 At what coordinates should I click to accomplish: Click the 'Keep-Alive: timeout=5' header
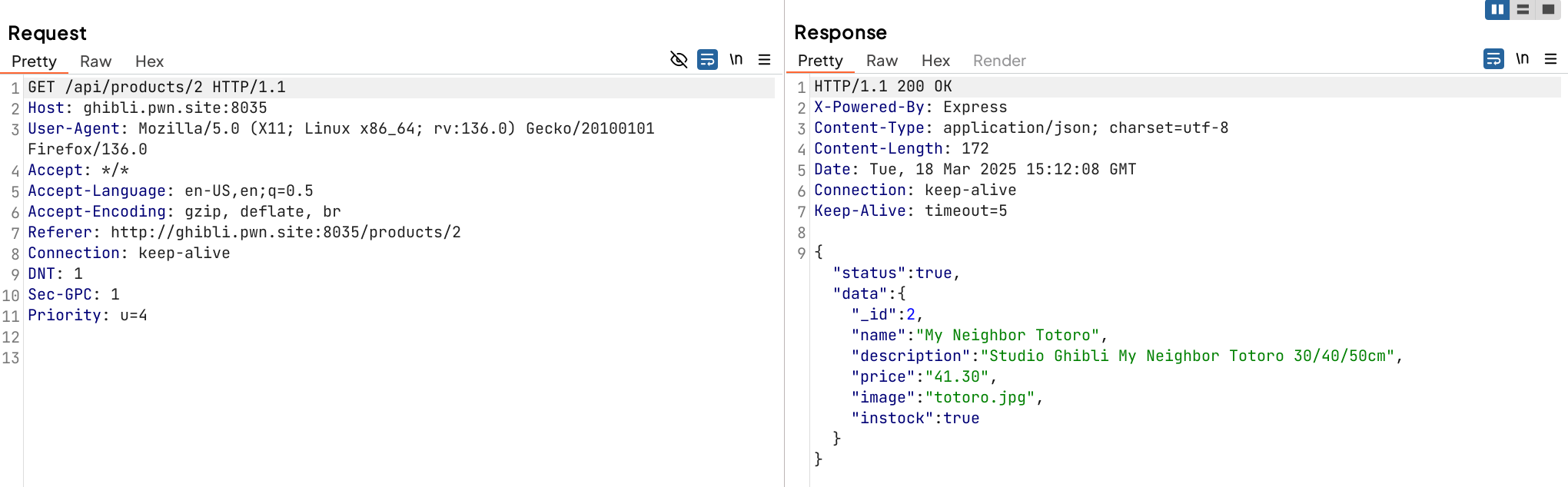point(911,211)
